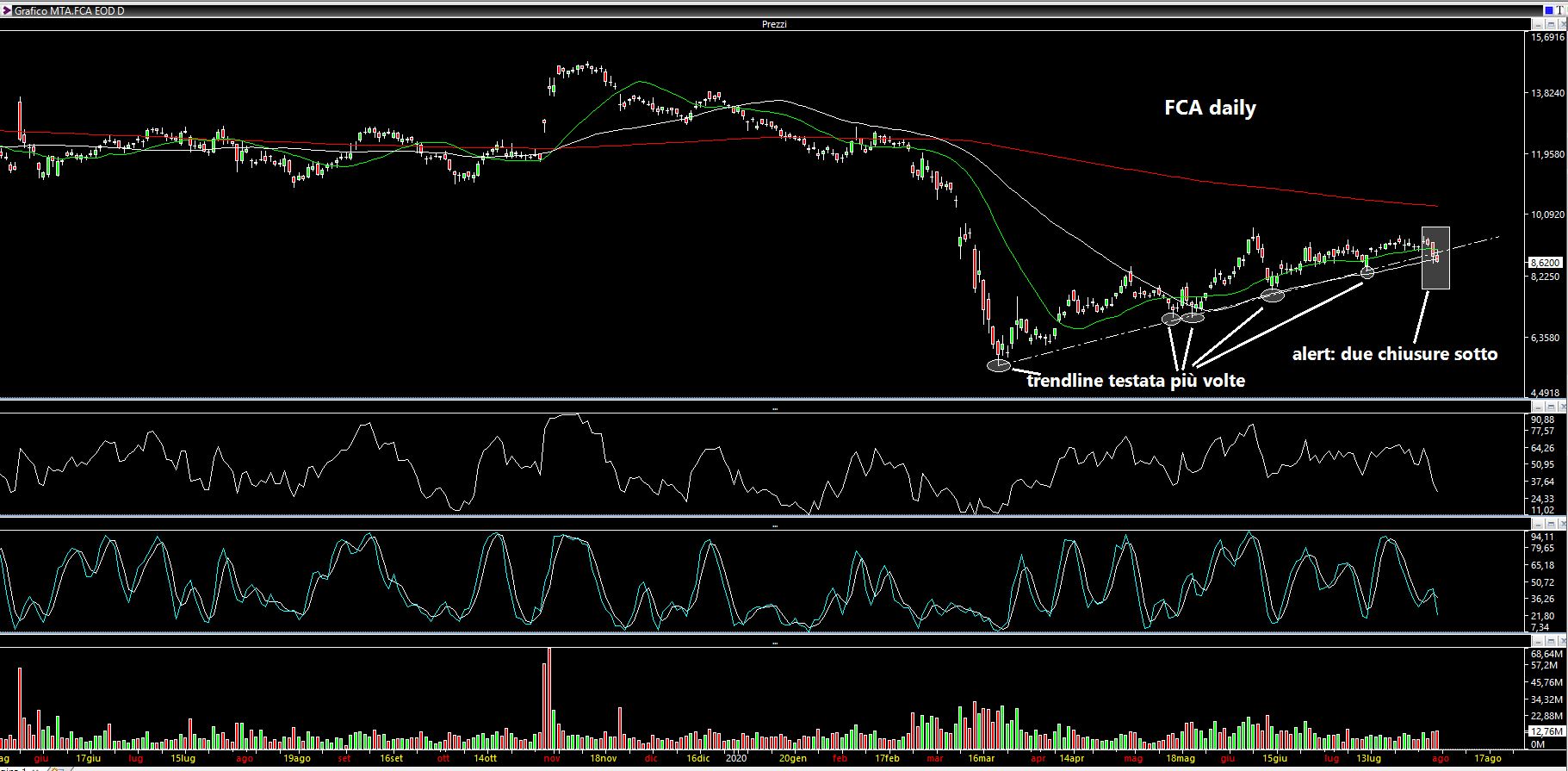Click the T text tool icon
The image size is (1568, 771).
[1559, 10]
